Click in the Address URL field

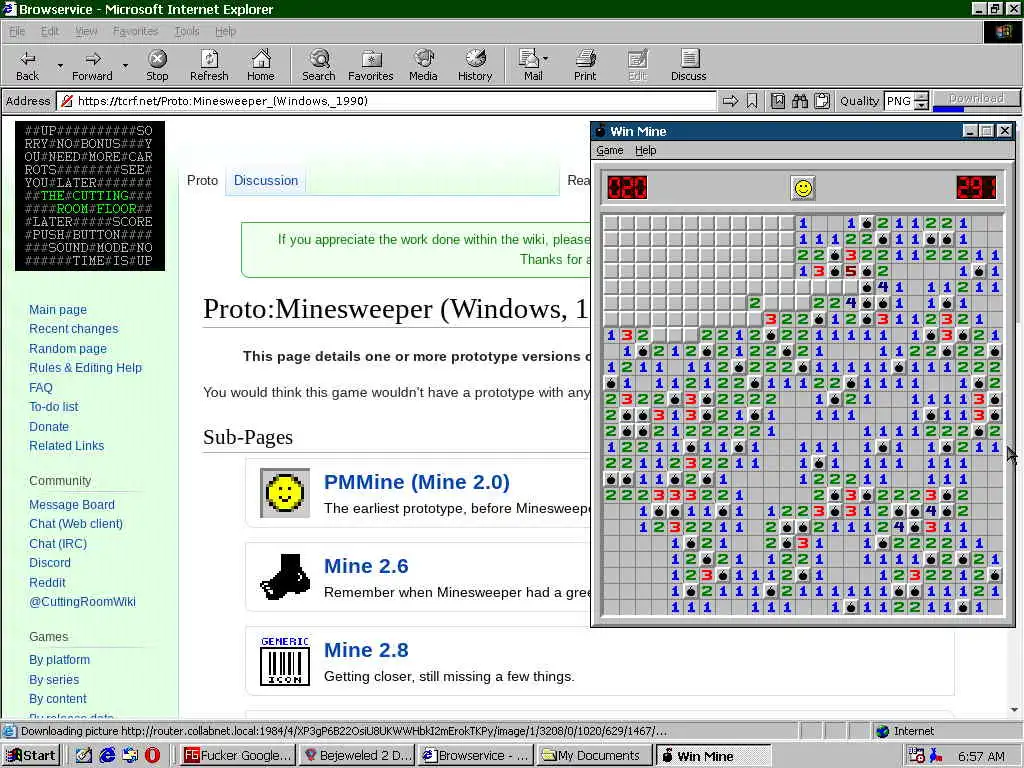coord(388,101)
